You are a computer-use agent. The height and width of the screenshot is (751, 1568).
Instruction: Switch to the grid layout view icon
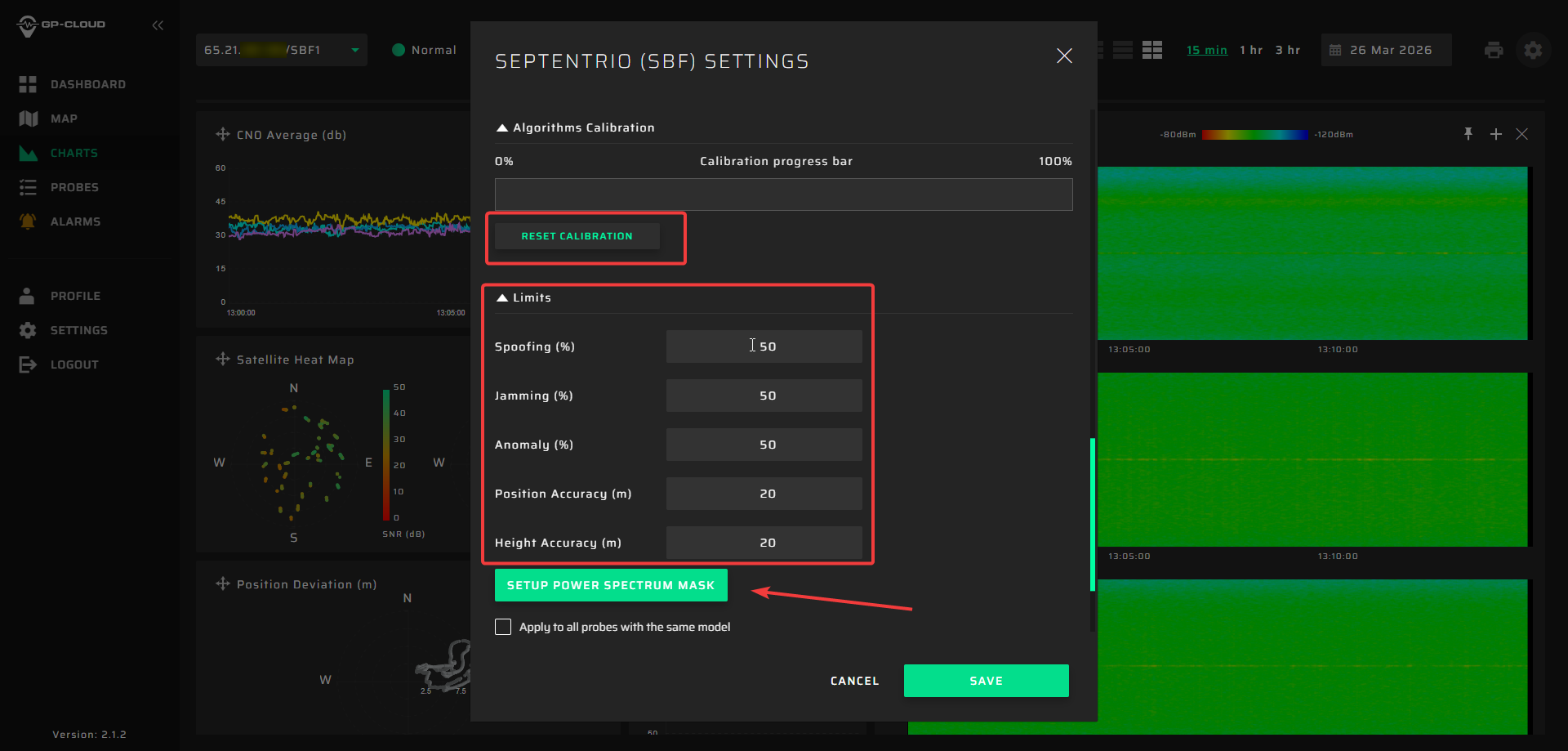coord(1152,50)
